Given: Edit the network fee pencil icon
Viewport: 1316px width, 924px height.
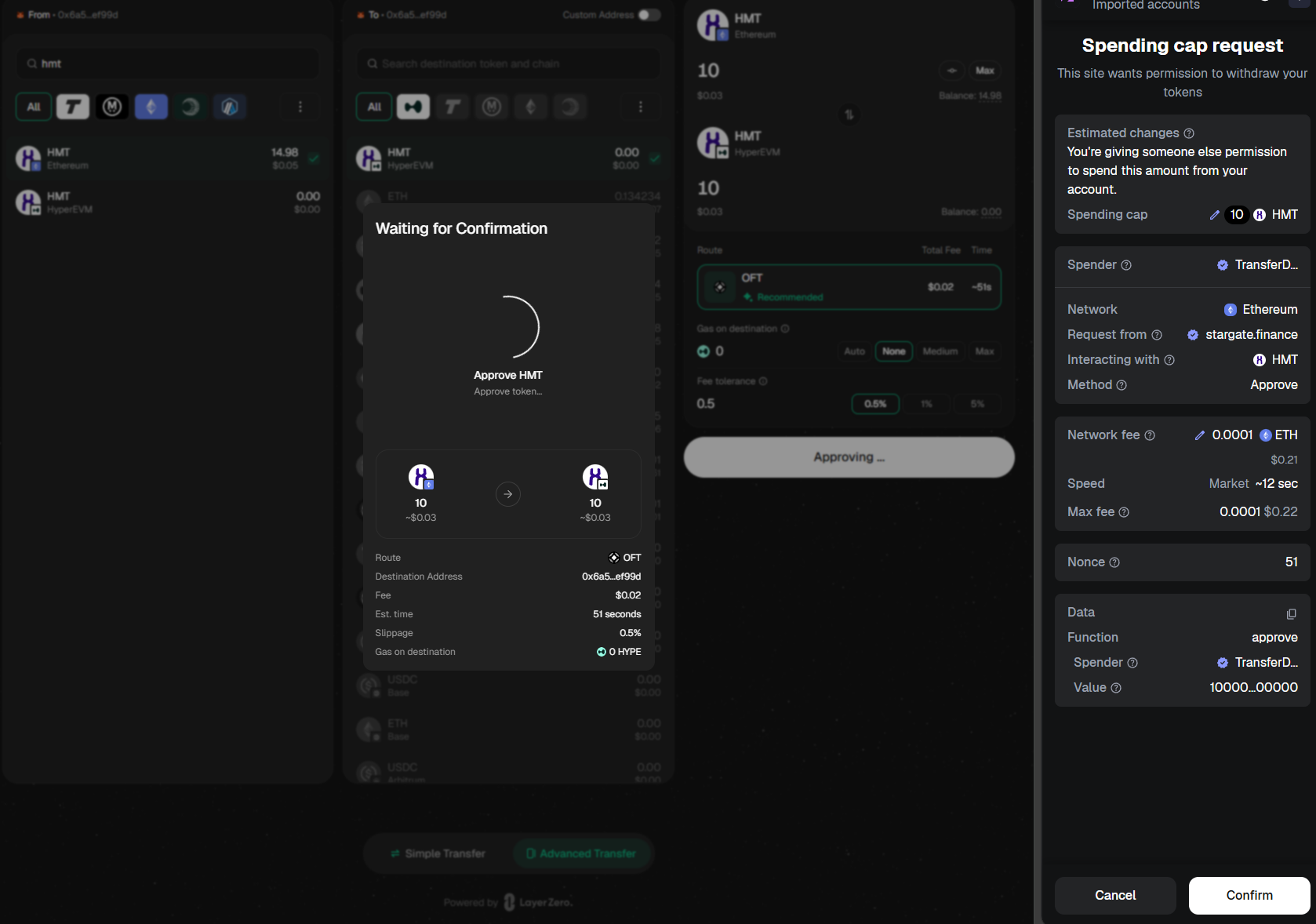Looking at the screenshot, I should [1199, 435].
